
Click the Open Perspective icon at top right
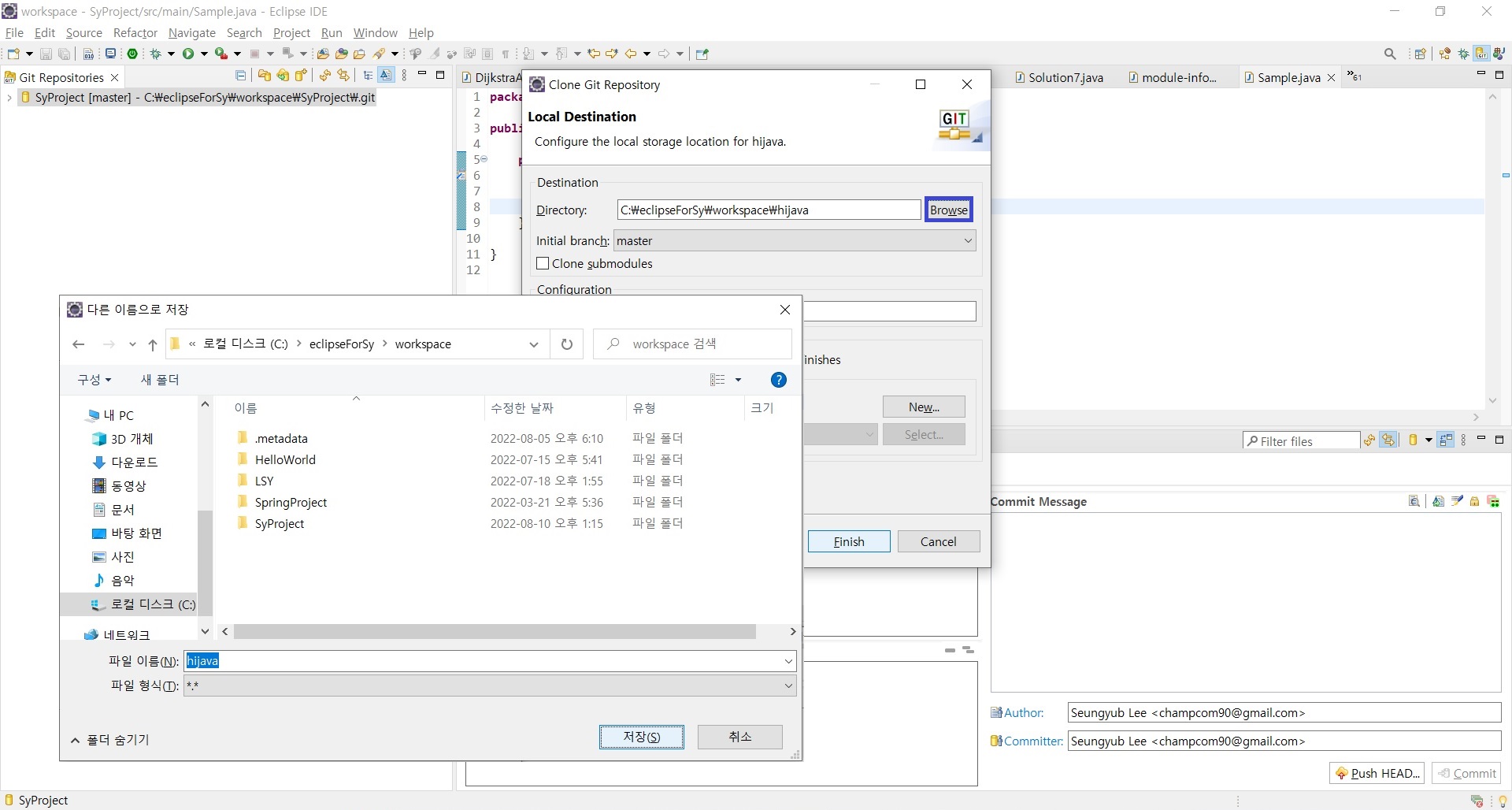click(x=1420, y=54)
